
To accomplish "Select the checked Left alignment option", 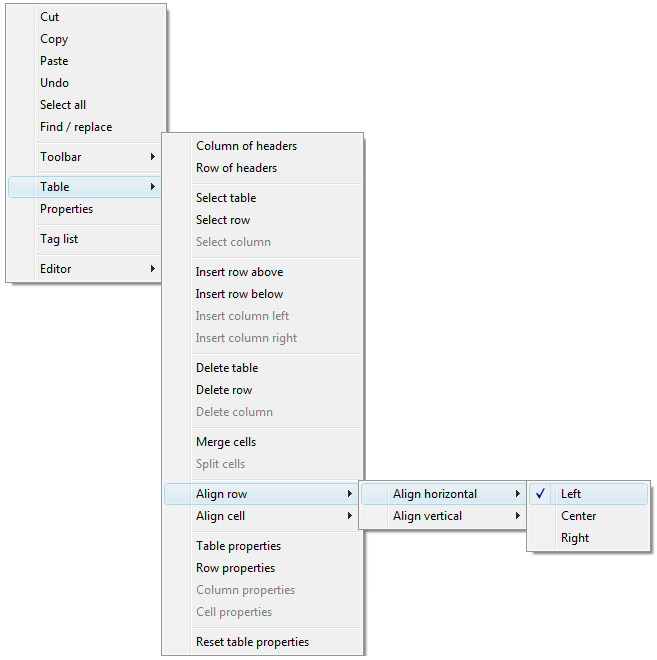I will click(x=588, y=494).
